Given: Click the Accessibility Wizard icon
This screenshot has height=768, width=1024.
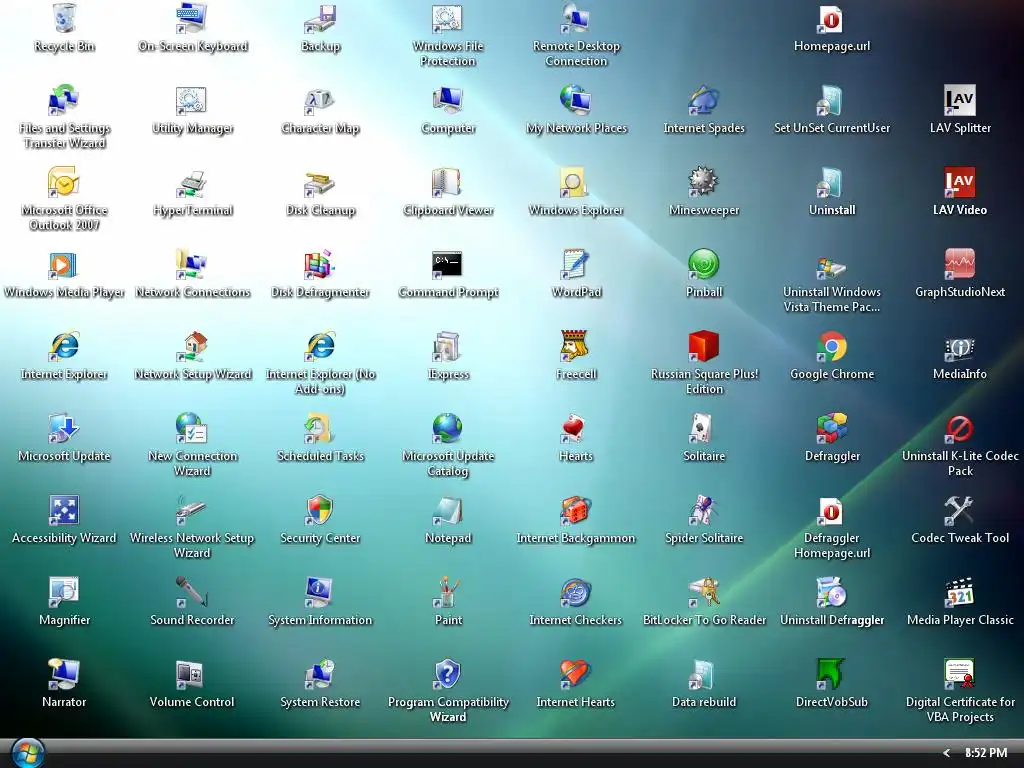Looking at the screenshot, I should [64, 510].
